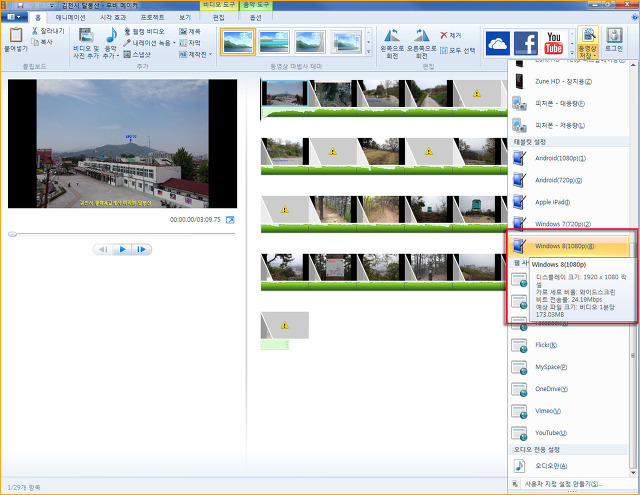Open Music Tools Options tab
This screenshot has height=495, width=640.
(256, 18)
